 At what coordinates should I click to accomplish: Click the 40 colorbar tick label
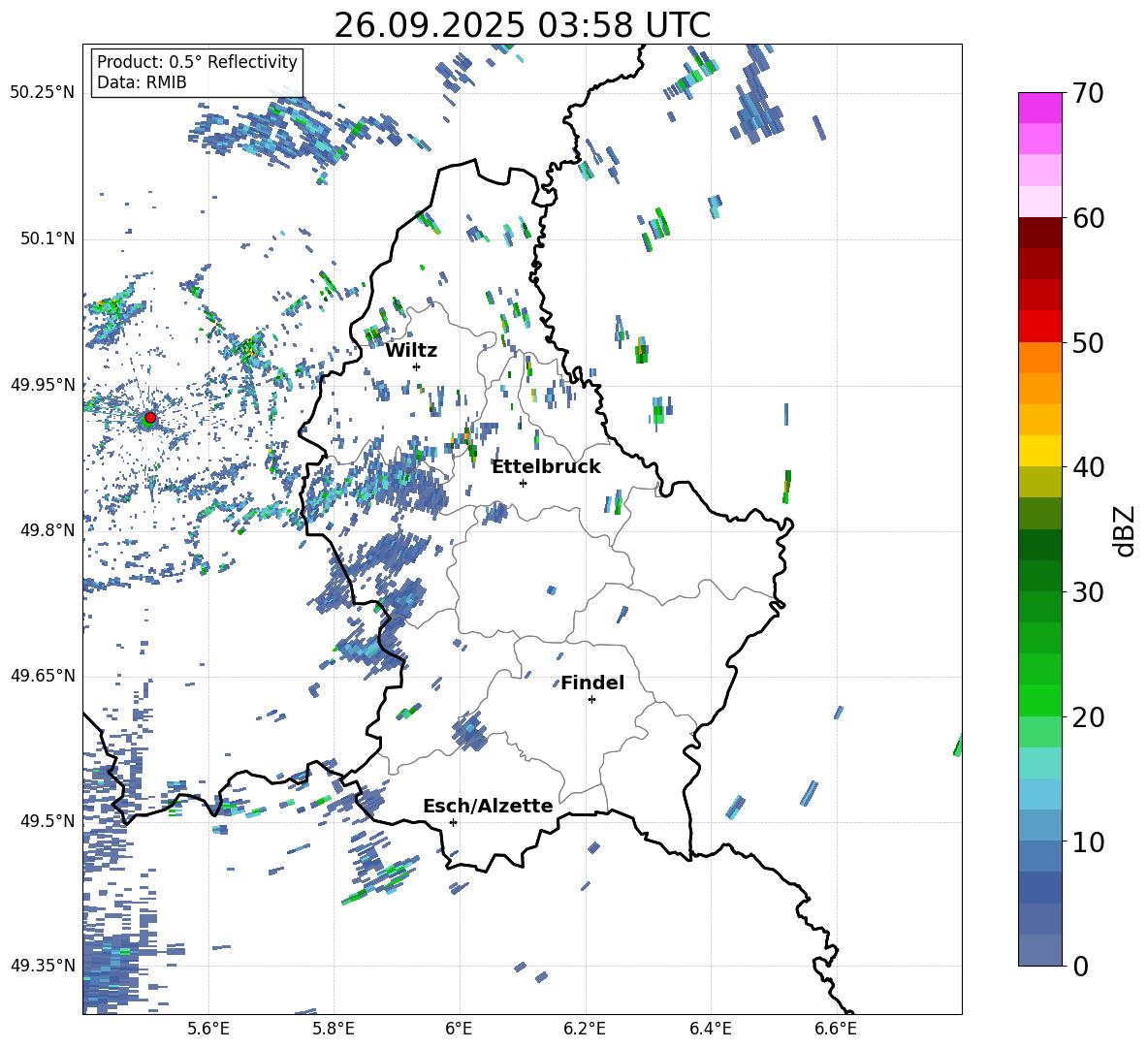(x=1088, y=467)
